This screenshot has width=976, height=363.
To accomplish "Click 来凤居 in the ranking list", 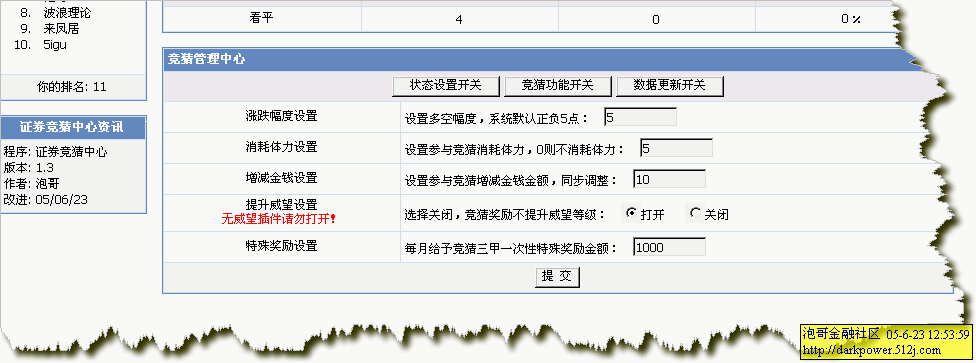I will [62, 29].
